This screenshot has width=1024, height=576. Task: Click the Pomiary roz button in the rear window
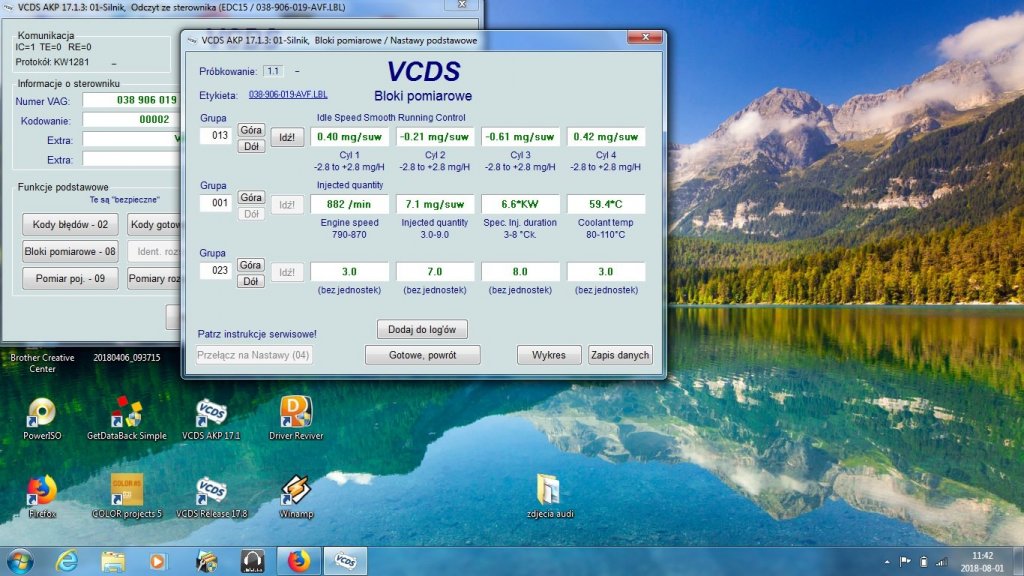coord(154,278)
